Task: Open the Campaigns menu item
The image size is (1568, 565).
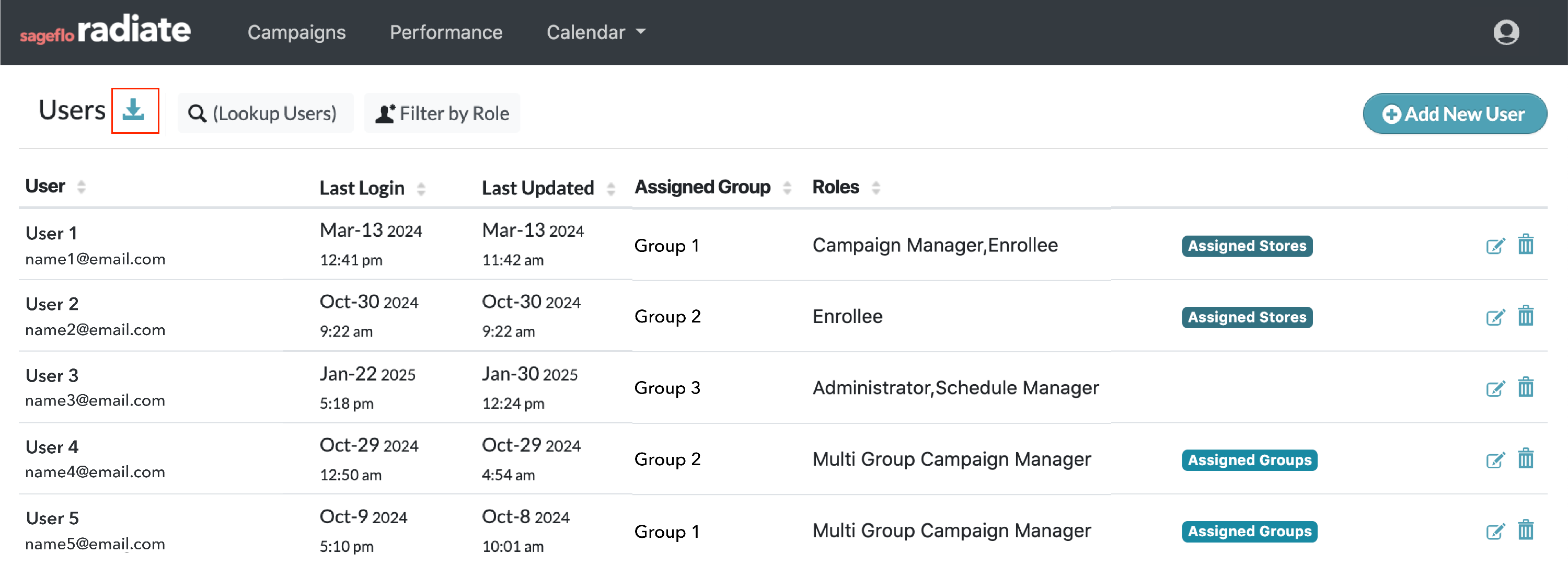Action: click(296, 32)
